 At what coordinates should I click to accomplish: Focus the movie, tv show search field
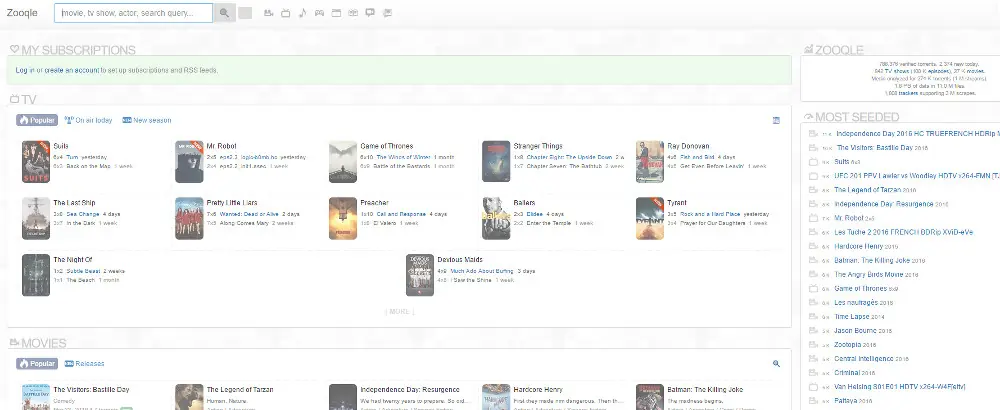coord(133,13)
